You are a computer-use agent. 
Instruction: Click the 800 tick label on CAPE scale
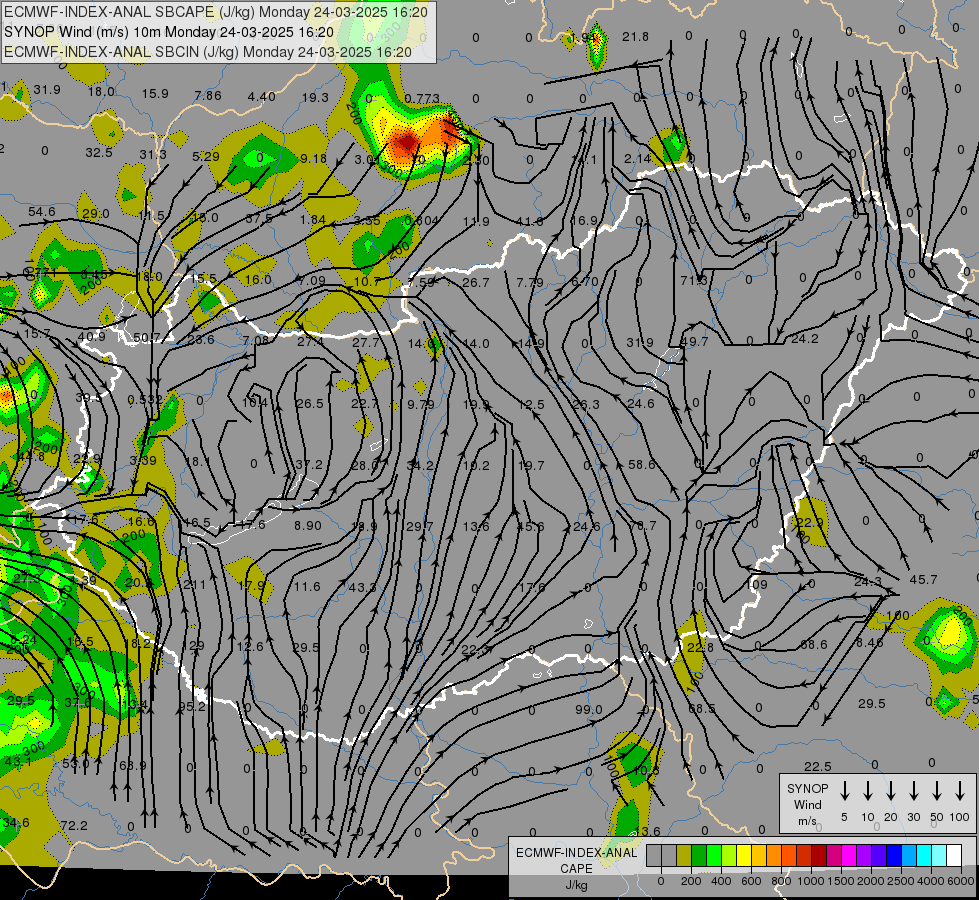781,881
